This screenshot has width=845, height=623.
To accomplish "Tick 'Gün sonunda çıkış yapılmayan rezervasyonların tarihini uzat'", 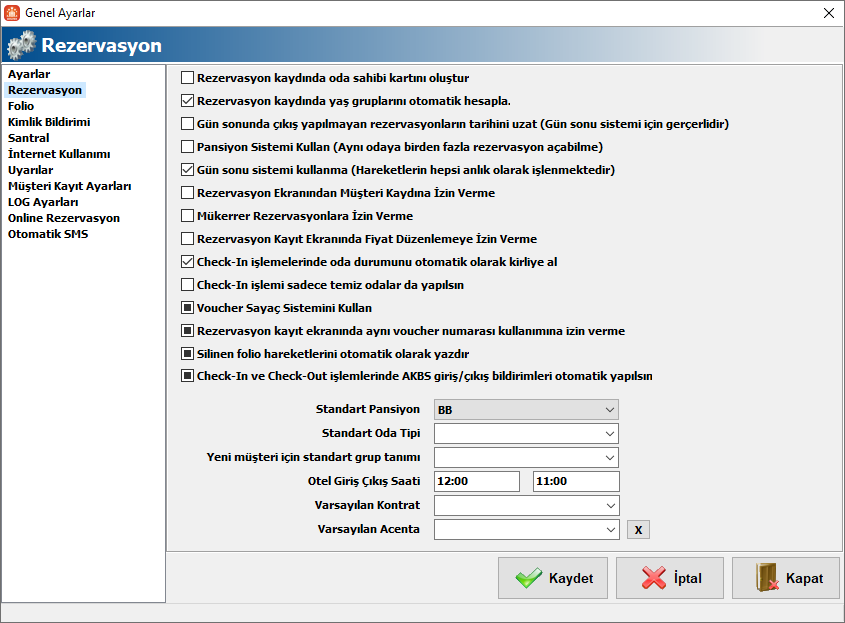I will pyautogui.click(x=187, y=124).
